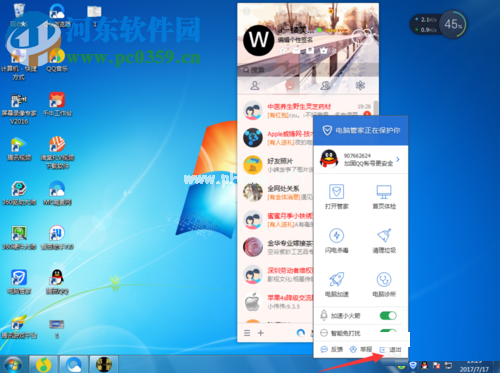The width and height of the screenshot is (500, 373).
Task: Expand the QQ account 907662624 arrow
Action: tap(398, 159)
